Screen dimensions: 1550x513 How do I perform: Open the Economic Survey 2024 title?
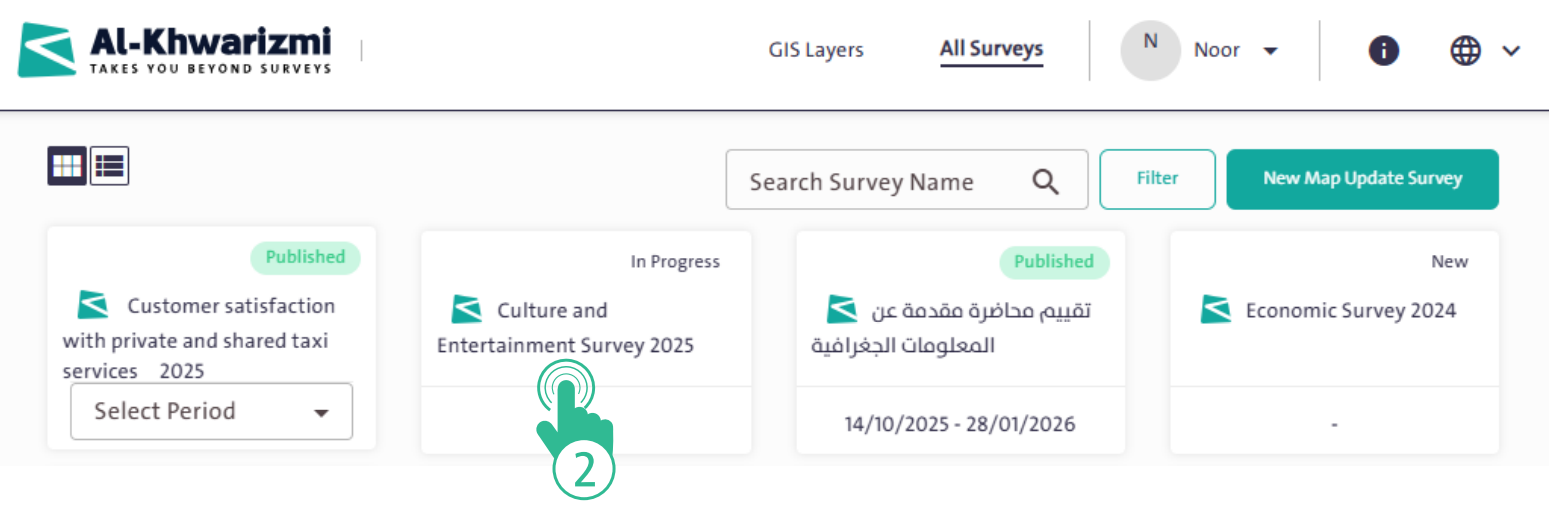pyautogui.click(x=1350, y=311)
